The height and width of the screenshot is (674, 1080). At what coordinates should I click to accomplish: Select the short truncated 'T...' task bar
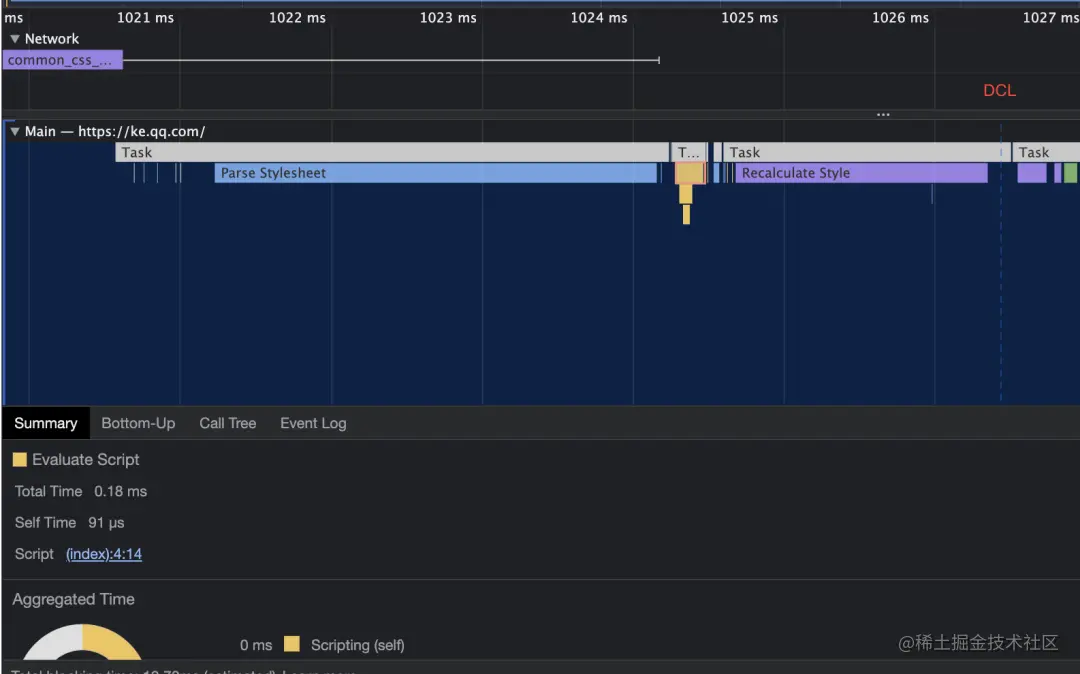click(x=689, y=152)
